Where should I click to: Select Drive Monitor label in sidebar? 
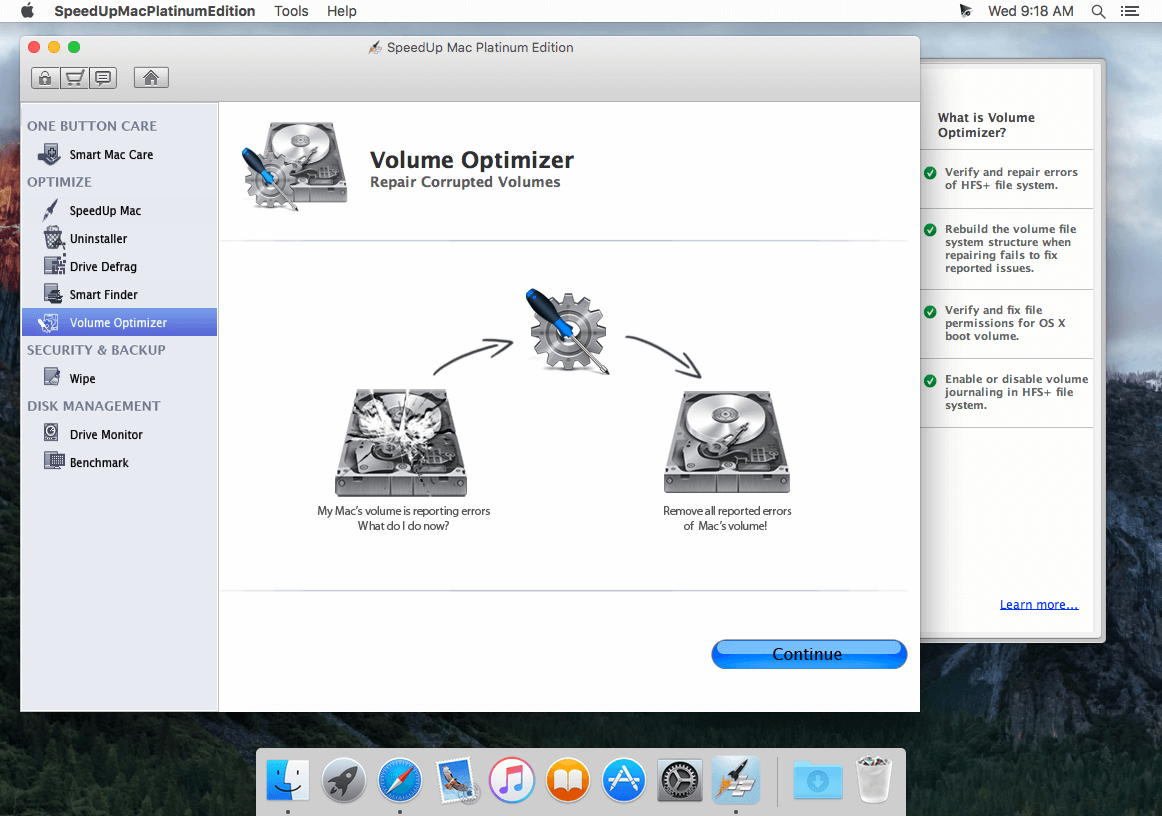(106, 434)
